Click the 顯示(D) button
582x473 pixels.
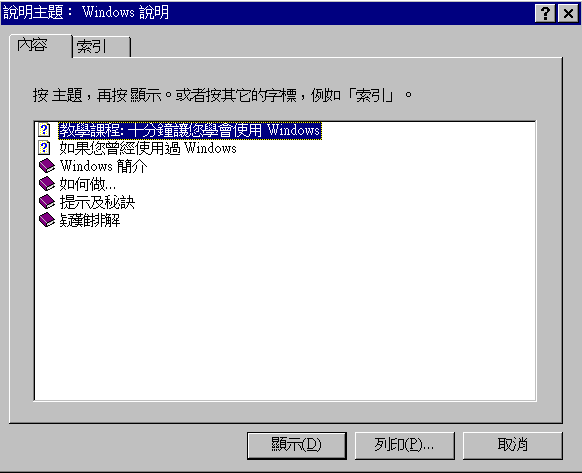click(x=297, y=445)
